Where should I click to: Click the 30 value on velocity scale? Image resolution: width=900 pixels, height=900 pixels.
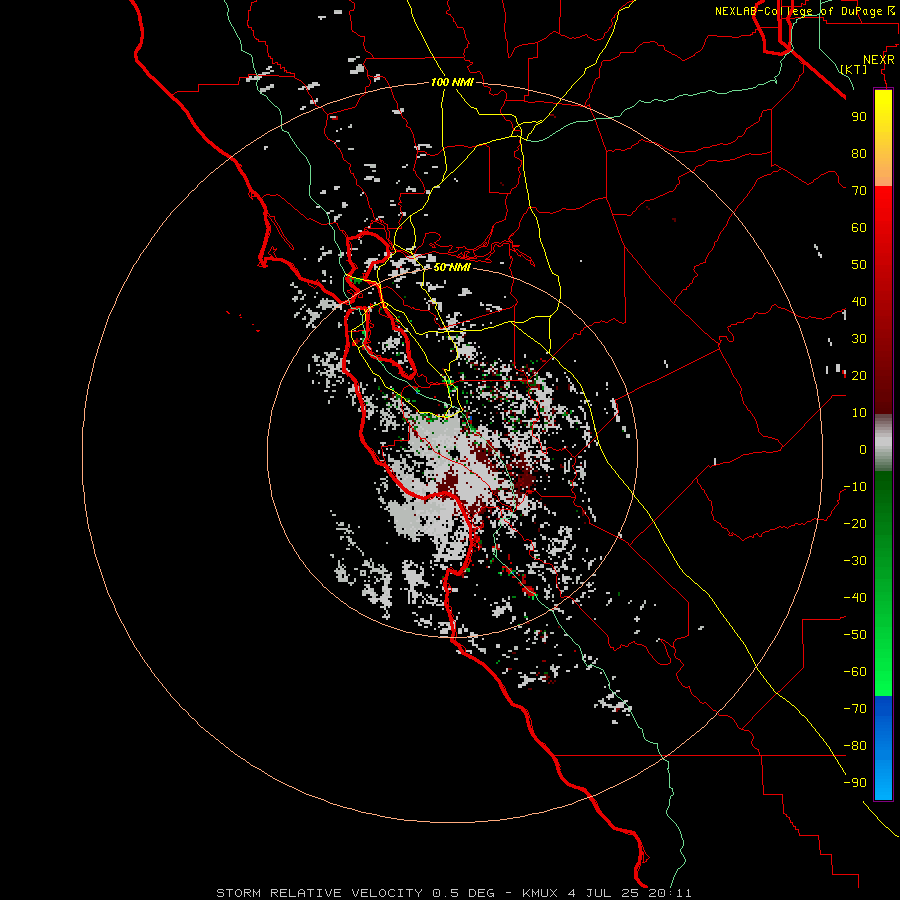[859, 339]
